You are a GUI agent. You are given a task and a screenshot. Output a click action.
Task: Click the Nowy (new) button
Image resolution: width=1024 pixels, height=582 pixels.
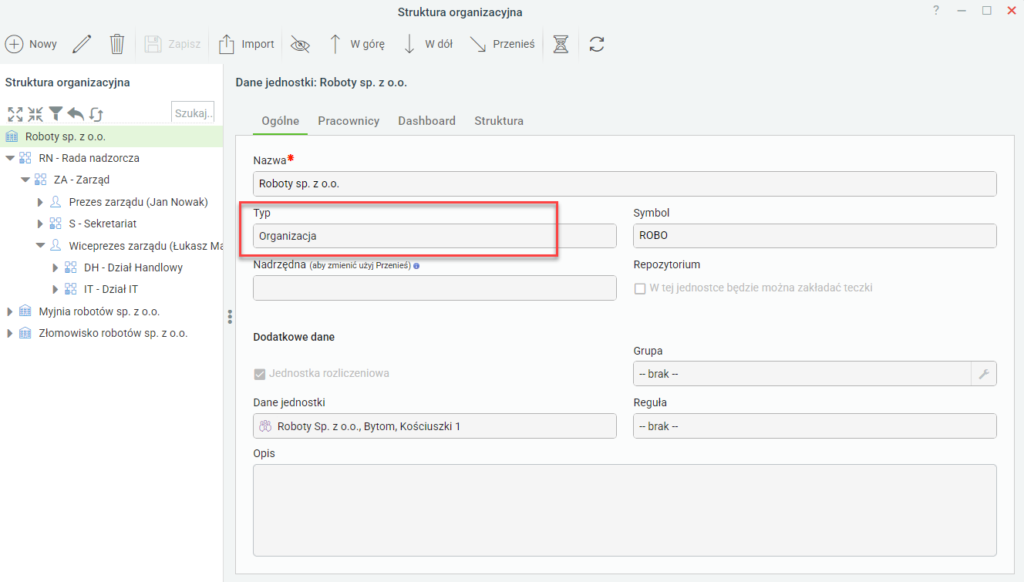[x=31, y=44]
